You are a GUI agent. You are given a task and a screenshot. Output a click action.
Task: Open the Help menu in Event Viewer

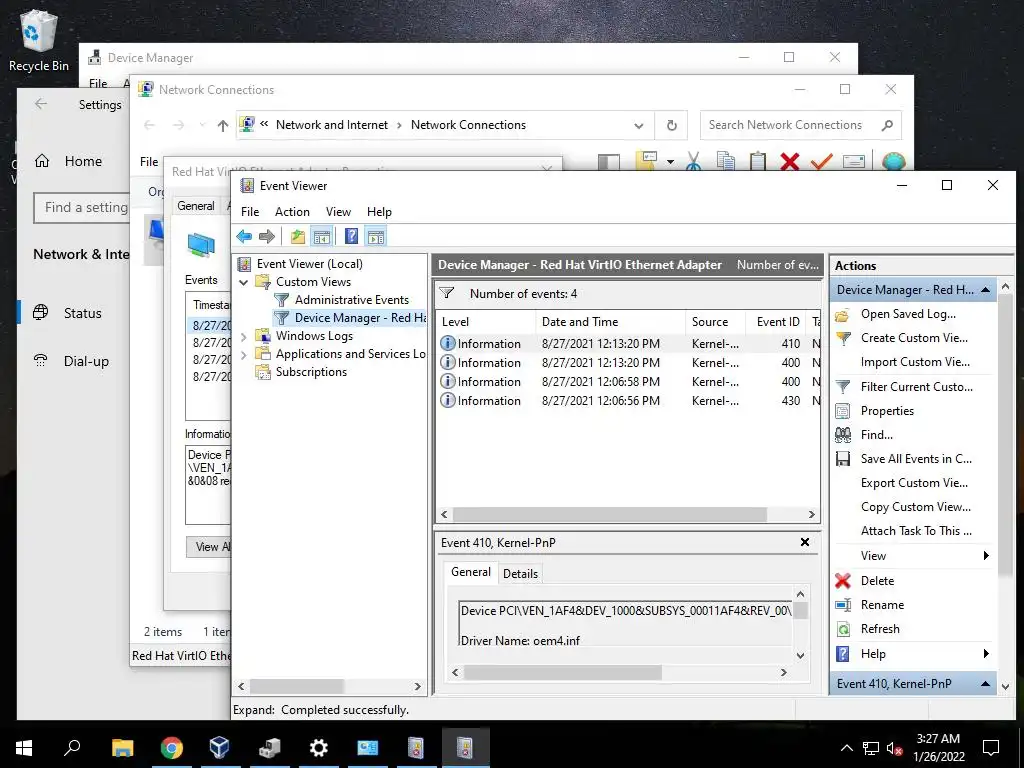[379, 212]
